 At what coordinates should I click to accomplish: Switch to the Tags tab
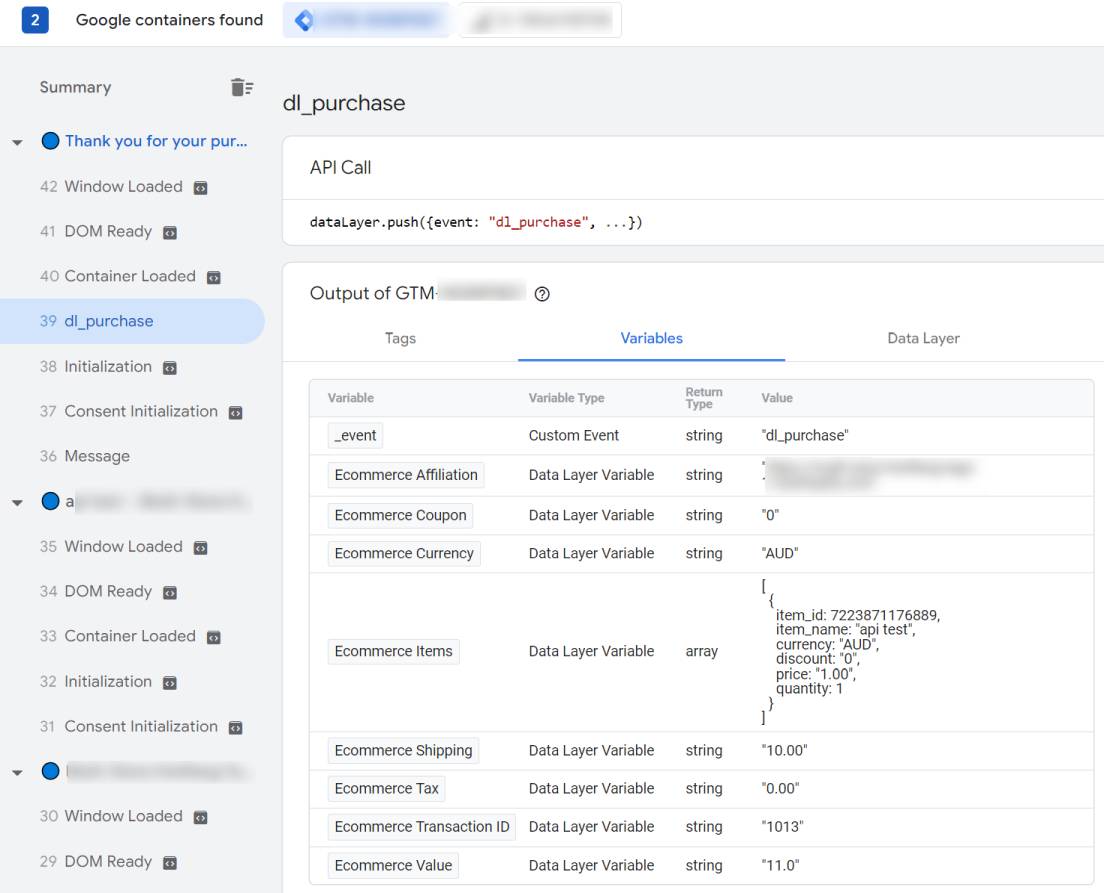[x=400, y=339]
